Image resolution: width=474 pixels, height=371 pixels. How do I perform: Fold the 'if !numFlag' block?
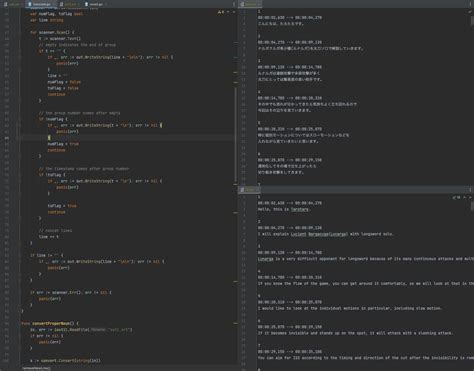click(20, 119)
